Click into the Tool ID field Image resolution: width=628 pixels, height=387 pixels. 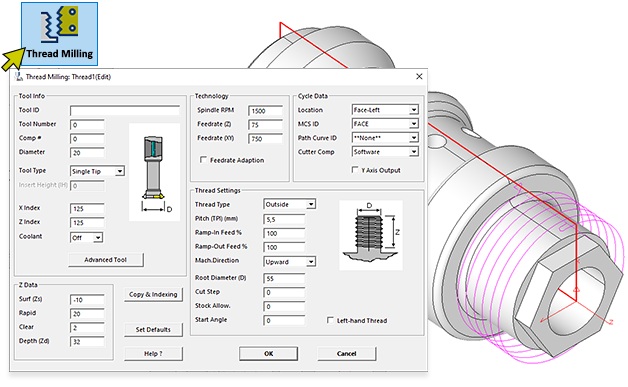coord(125,111)
